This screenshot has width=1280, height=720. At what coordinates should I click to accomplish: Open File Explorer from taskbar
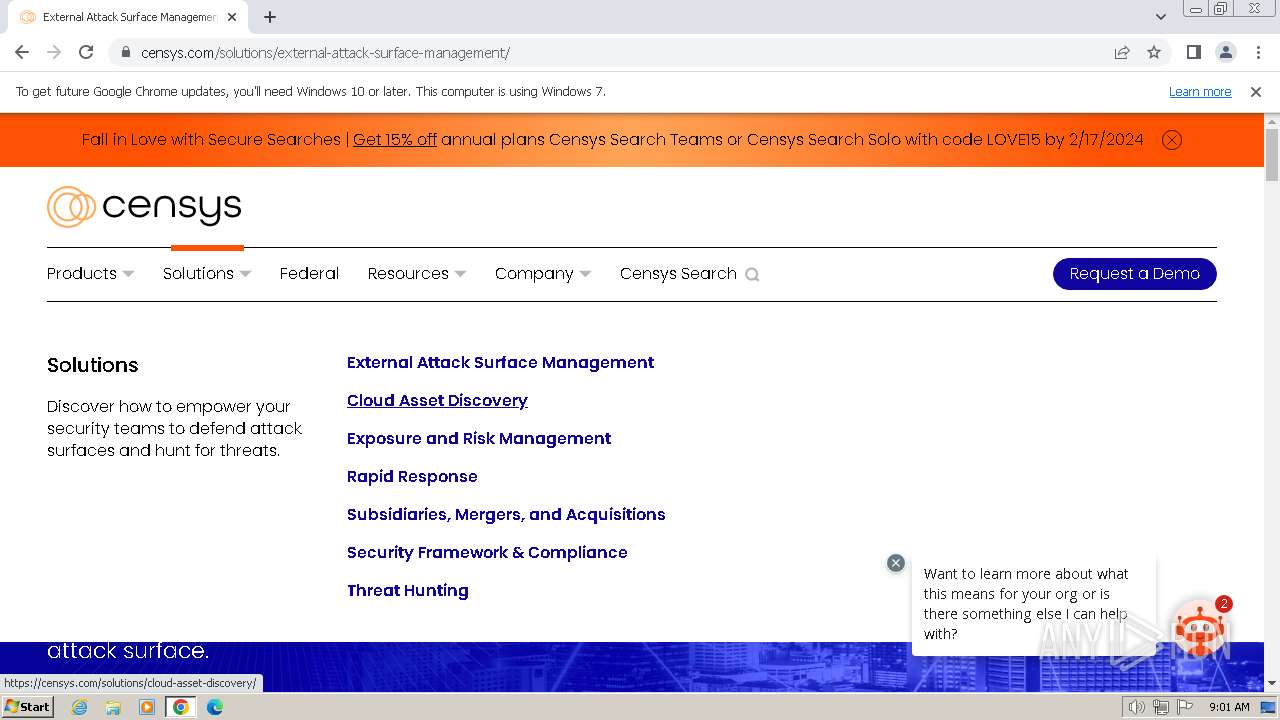click(x=113, y=707)
